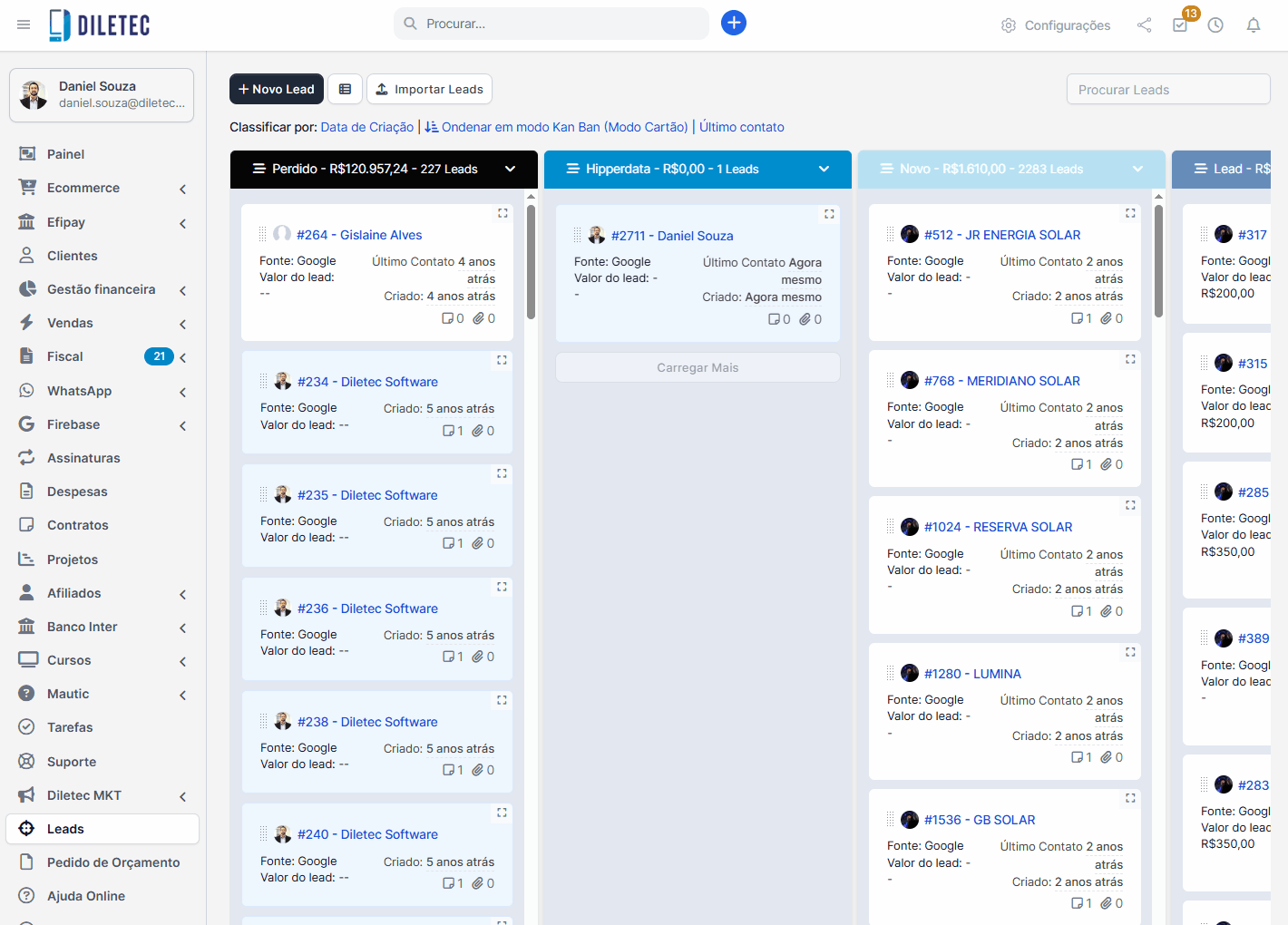Click the clock history icon in the top bar
Image resolution: width=1288 pixels, height=925 pixels.
point(1215,25)
